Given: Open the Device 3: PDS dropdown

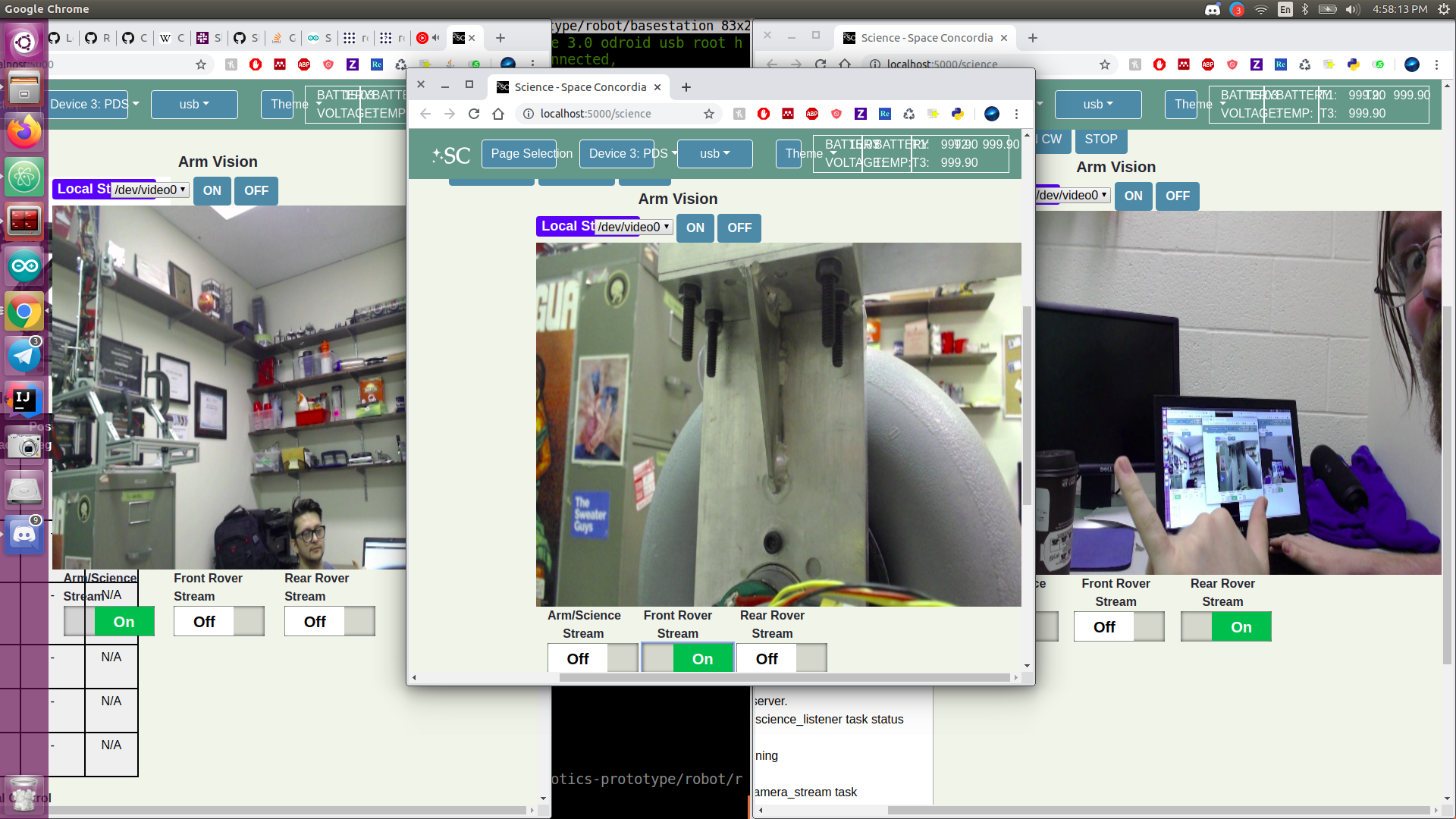Looking at the screenshot, I should 617,153.
